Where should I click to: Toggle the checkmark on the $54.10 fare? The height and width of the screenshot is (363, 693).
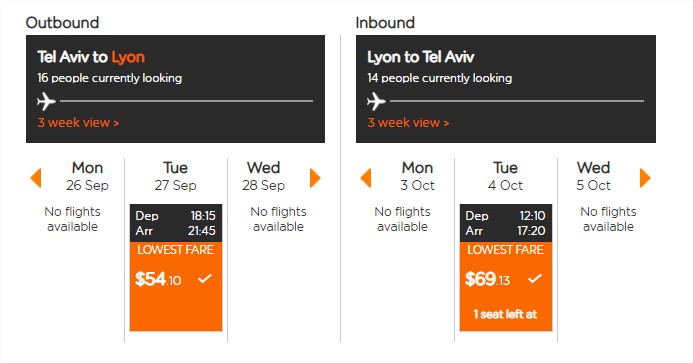[205, 279]
